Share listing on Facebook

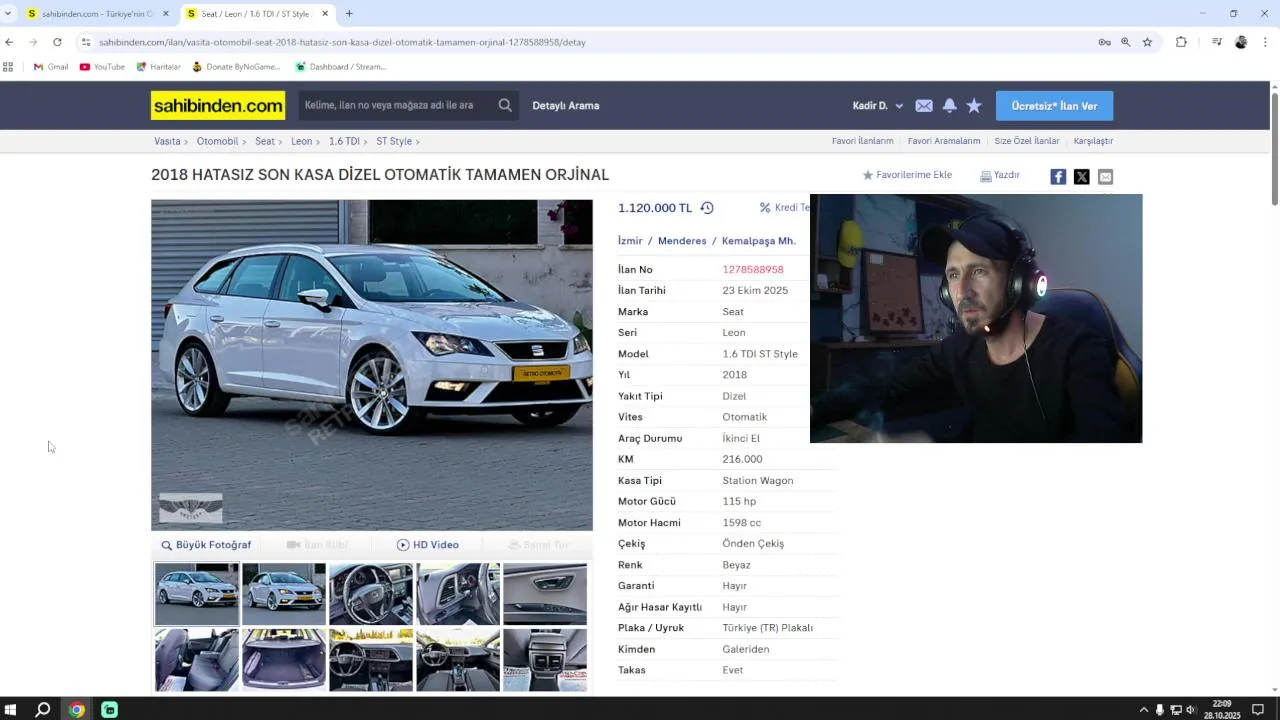point(1058,177)
